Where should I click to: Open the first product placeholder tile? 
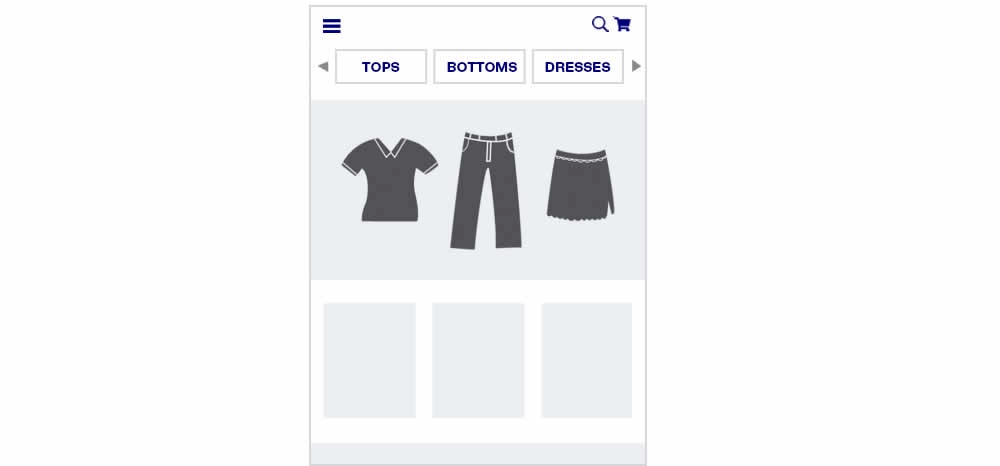[369, 360]
